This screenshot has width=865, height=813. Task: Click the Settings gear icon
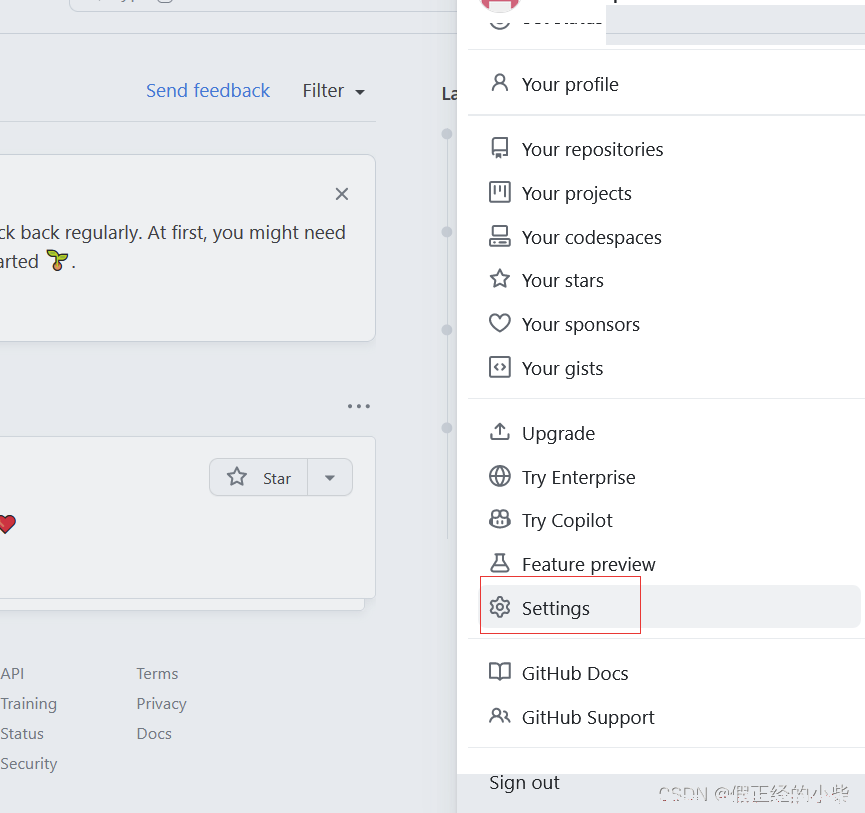499,608
